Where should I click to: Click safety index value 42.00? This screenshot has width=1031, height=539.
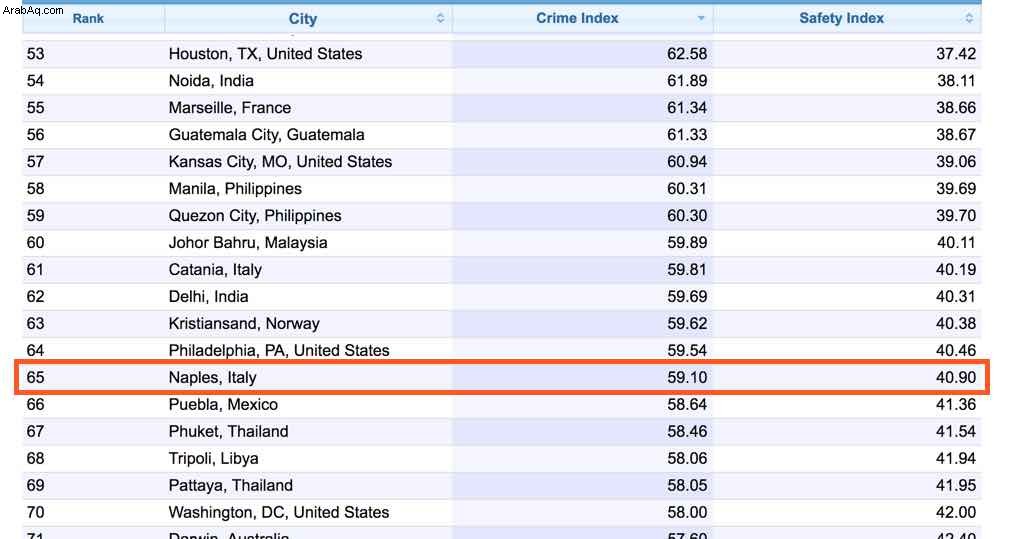956,512
